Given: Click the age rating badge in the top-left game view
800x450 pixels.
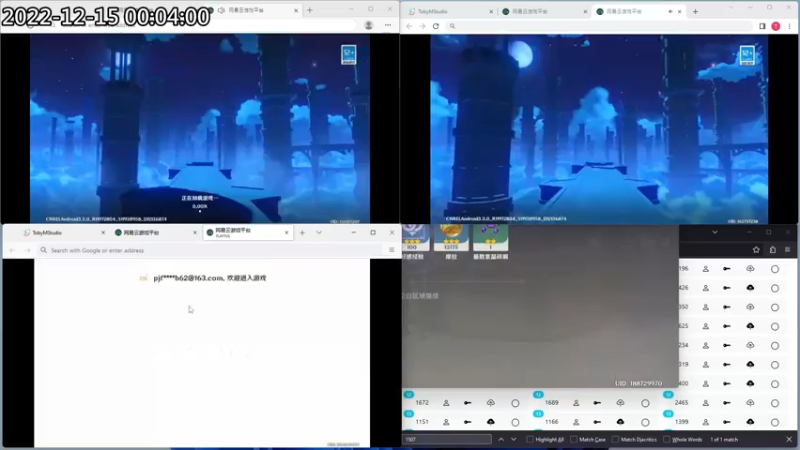Looking at the screenshot, I should [349, 55].
